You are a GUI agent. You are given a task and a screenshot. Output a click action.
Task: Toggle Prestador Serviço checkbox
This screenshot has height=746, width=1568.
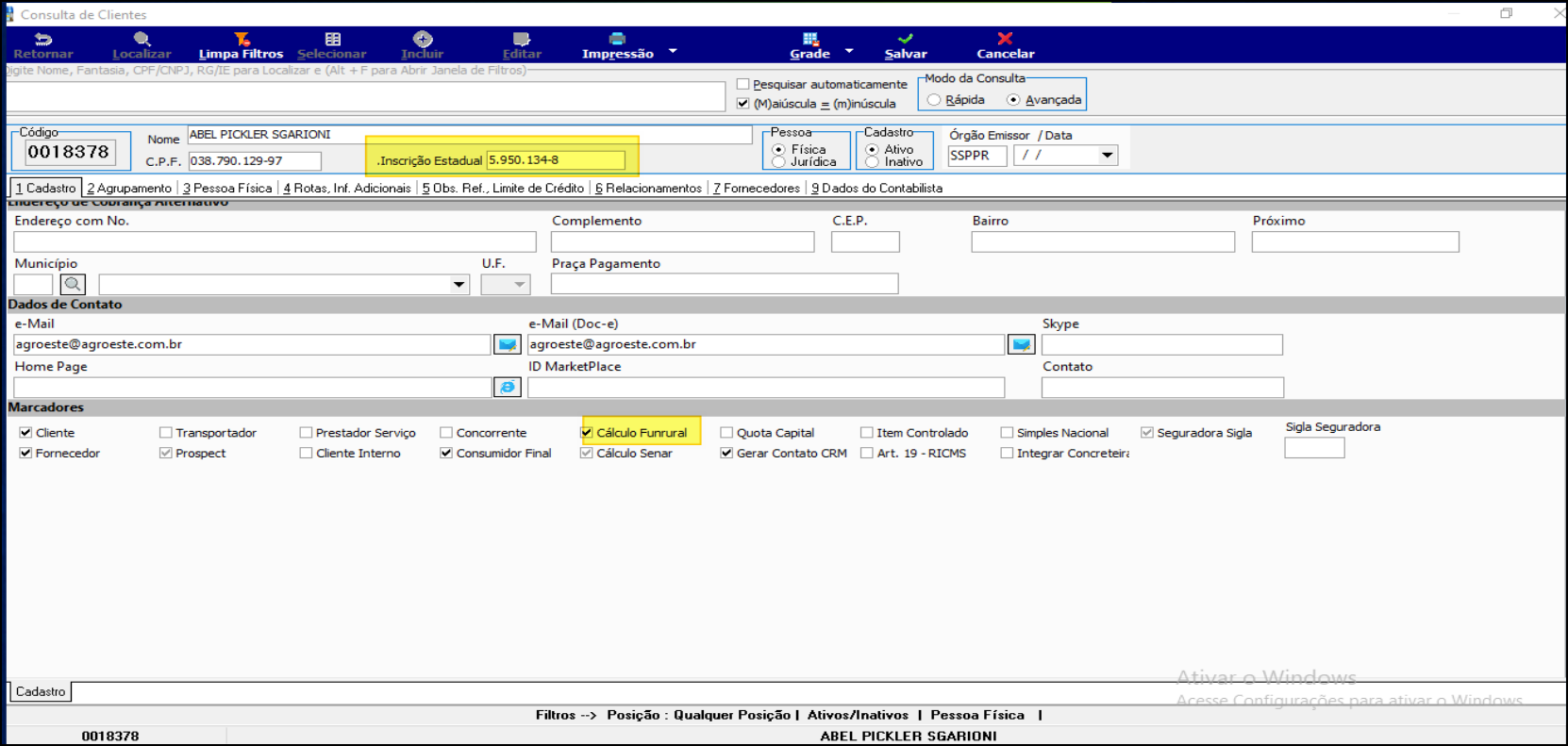[x=306, y=433]
